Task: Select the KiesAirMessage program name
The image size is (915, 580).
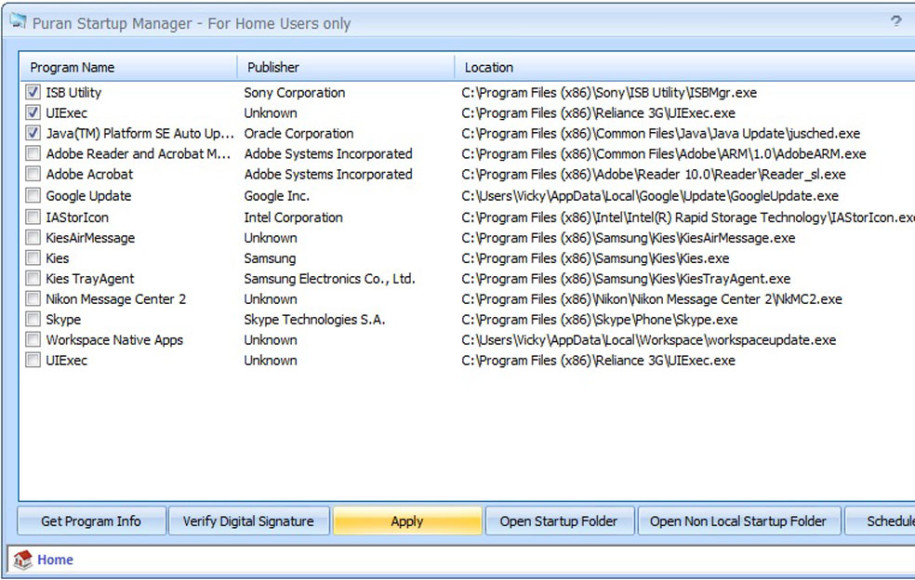Action: pyautogui.click(x=90, y=237)
